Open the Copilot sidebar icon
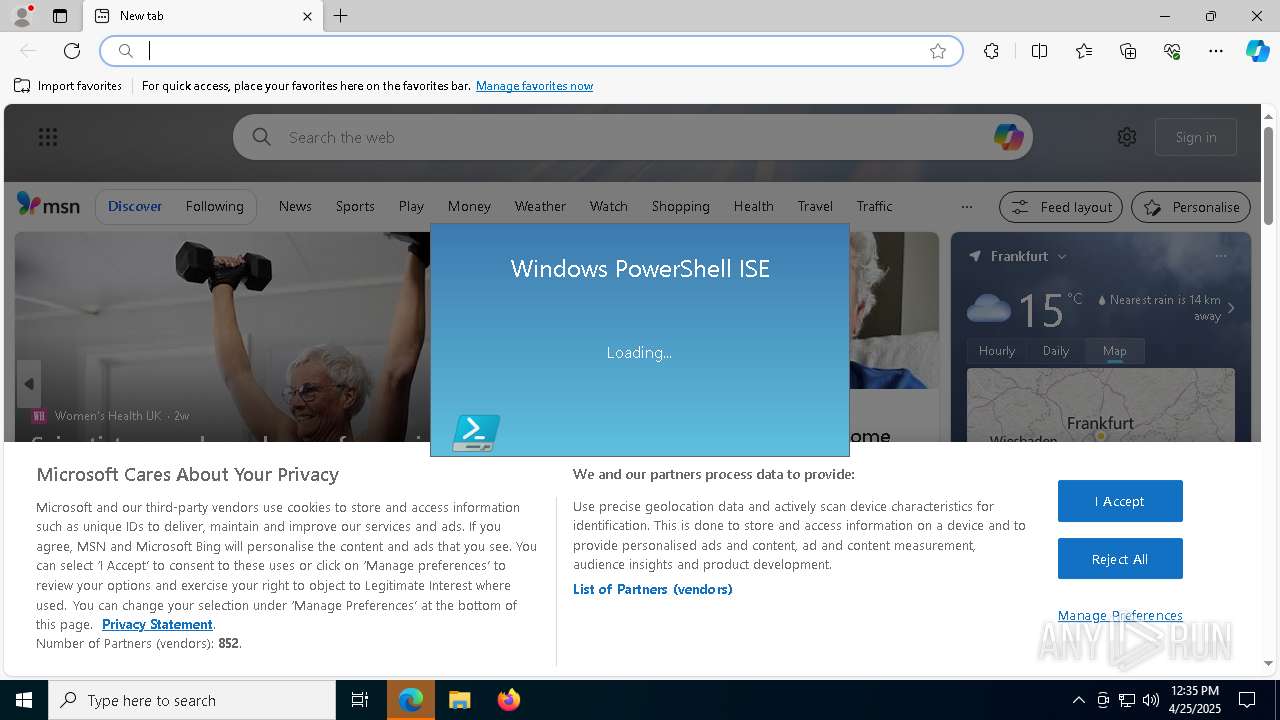1280x720 pixels. pos(1257,51)
